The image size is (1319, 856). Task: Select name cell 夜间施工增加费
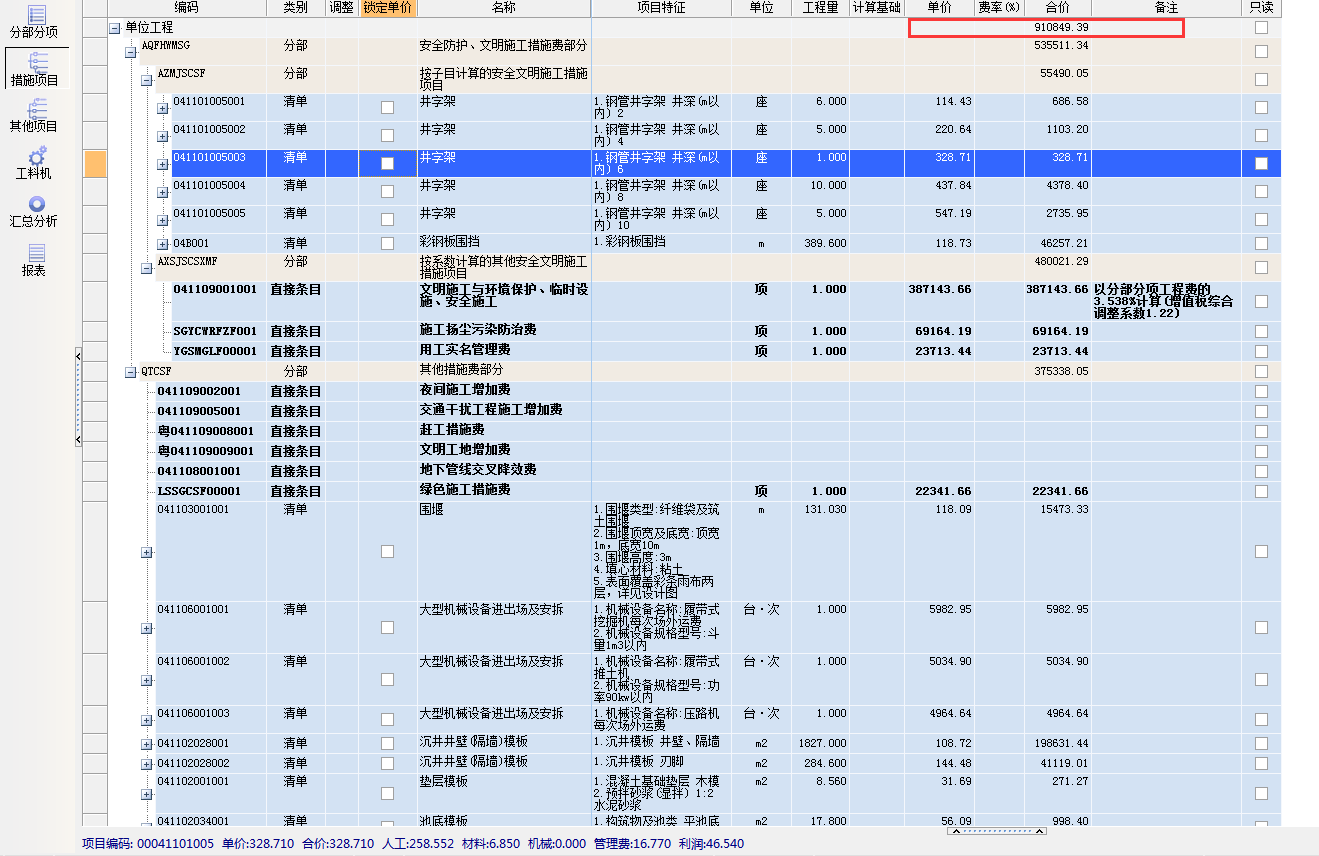pyautogui.click(x=465, y=390)
